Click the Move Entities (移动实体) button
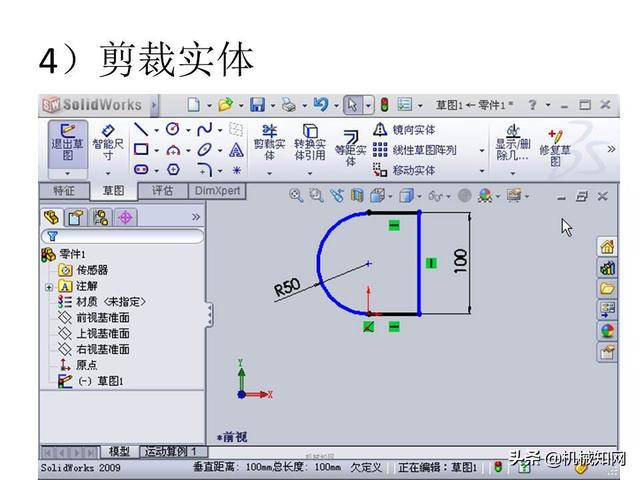 [x=405, y=170]
